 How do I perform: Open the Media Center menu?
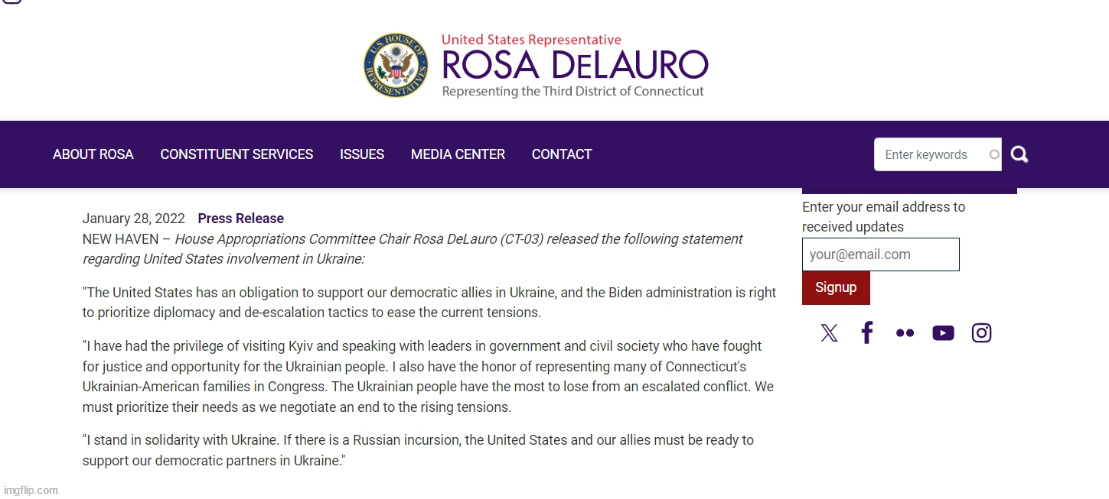[458, 154]
